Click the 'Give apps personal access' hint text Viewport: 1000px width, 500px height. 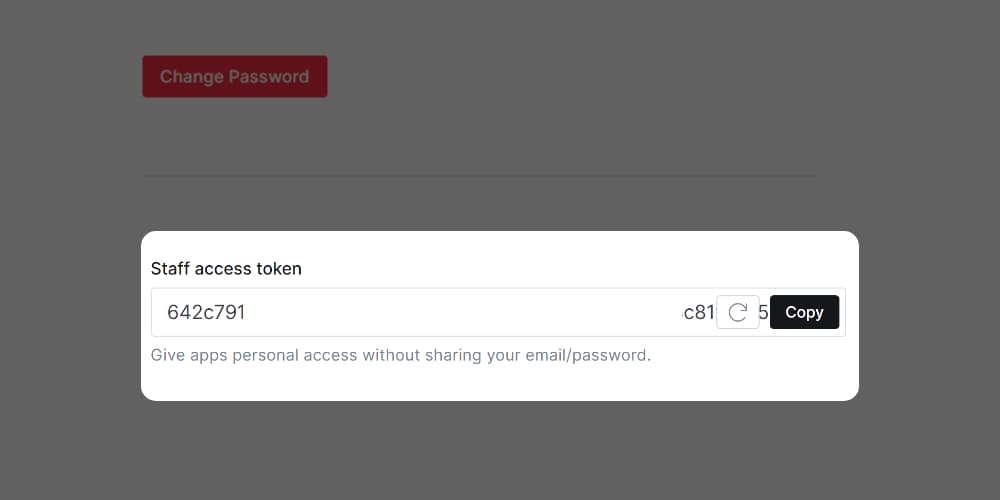[401, 355]
